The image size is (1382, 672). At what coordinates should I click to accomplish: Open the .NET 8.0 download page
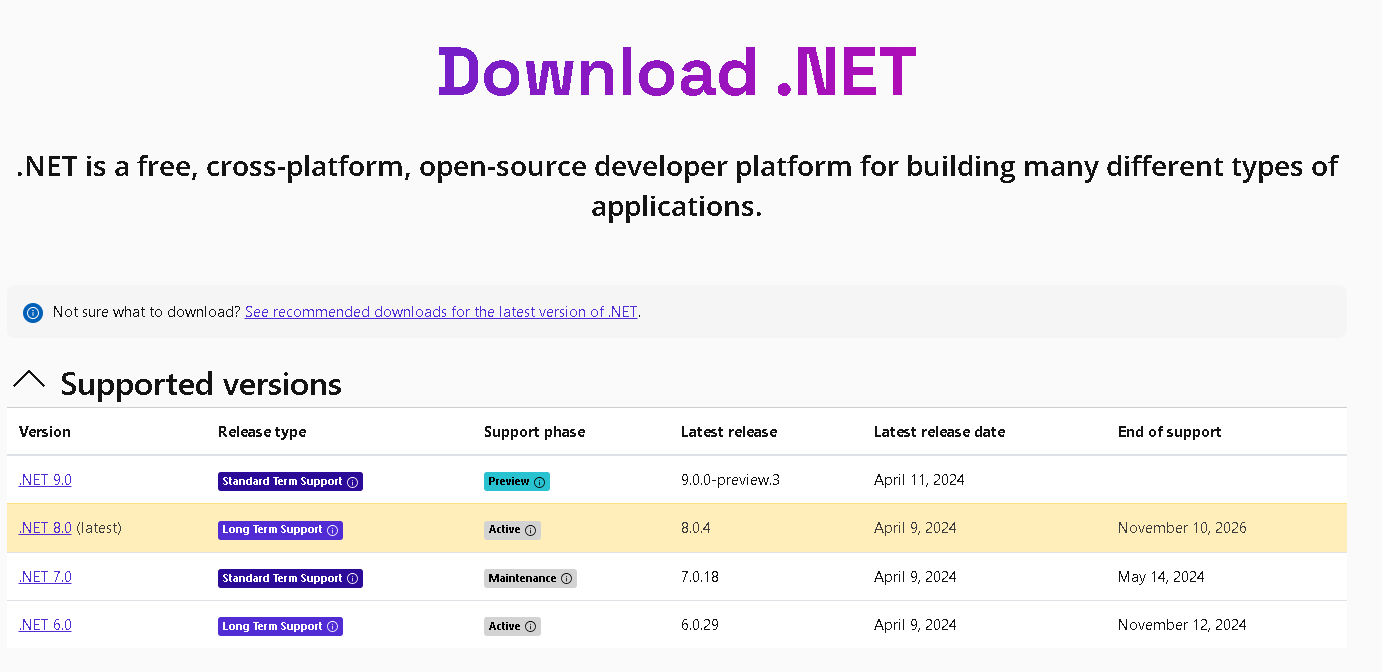pos(44,527)
